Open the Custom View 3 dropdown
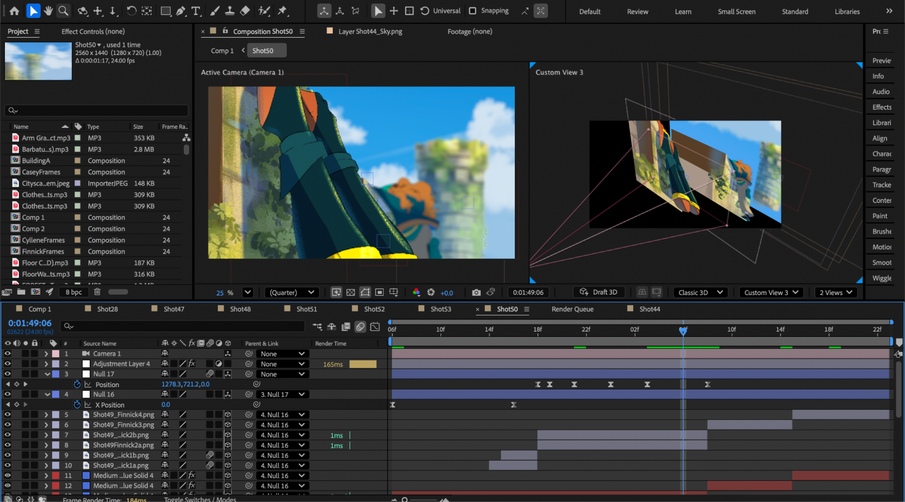905x502 pixels. click(771, 293)
